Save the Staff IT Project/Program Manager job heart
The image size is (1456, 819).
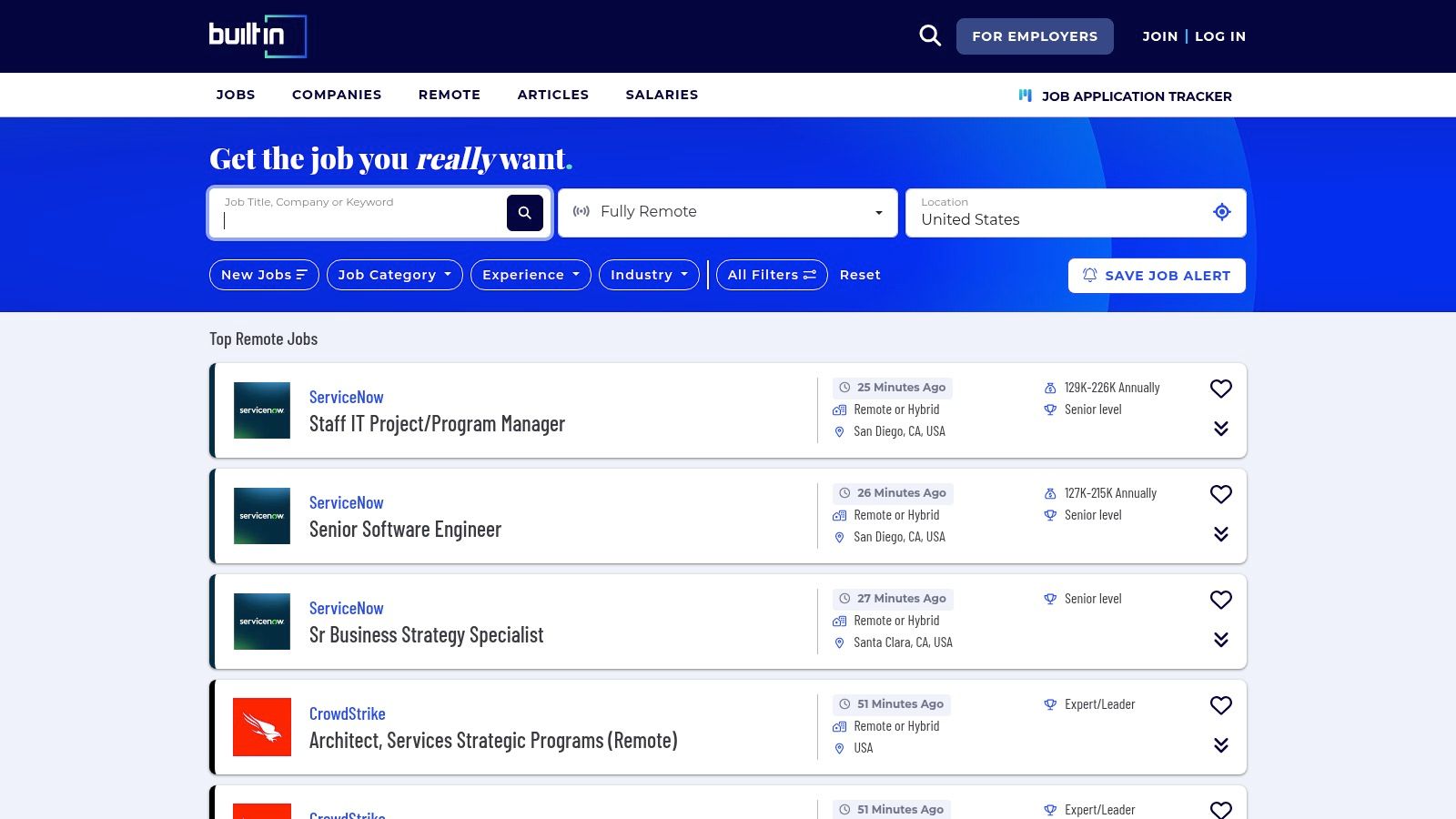coord(1221,389)
